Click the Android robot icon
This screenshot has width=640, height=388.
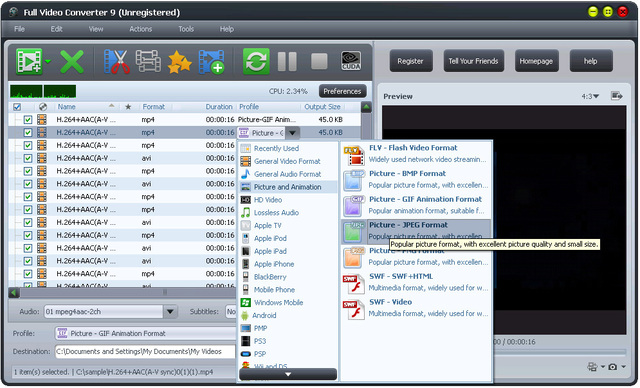coord(245,315)
